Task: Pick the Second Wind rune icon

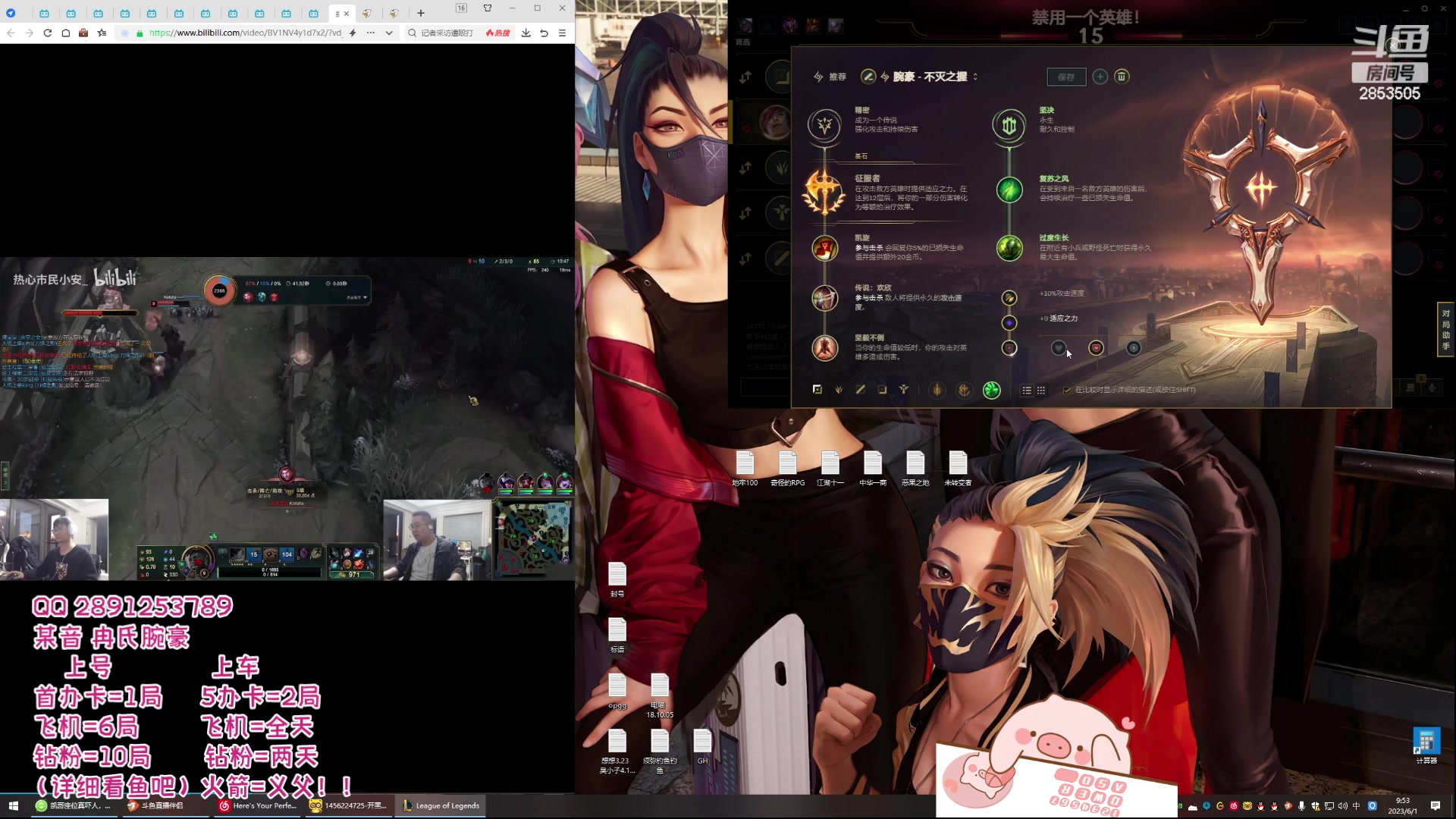Action: 1009,190
